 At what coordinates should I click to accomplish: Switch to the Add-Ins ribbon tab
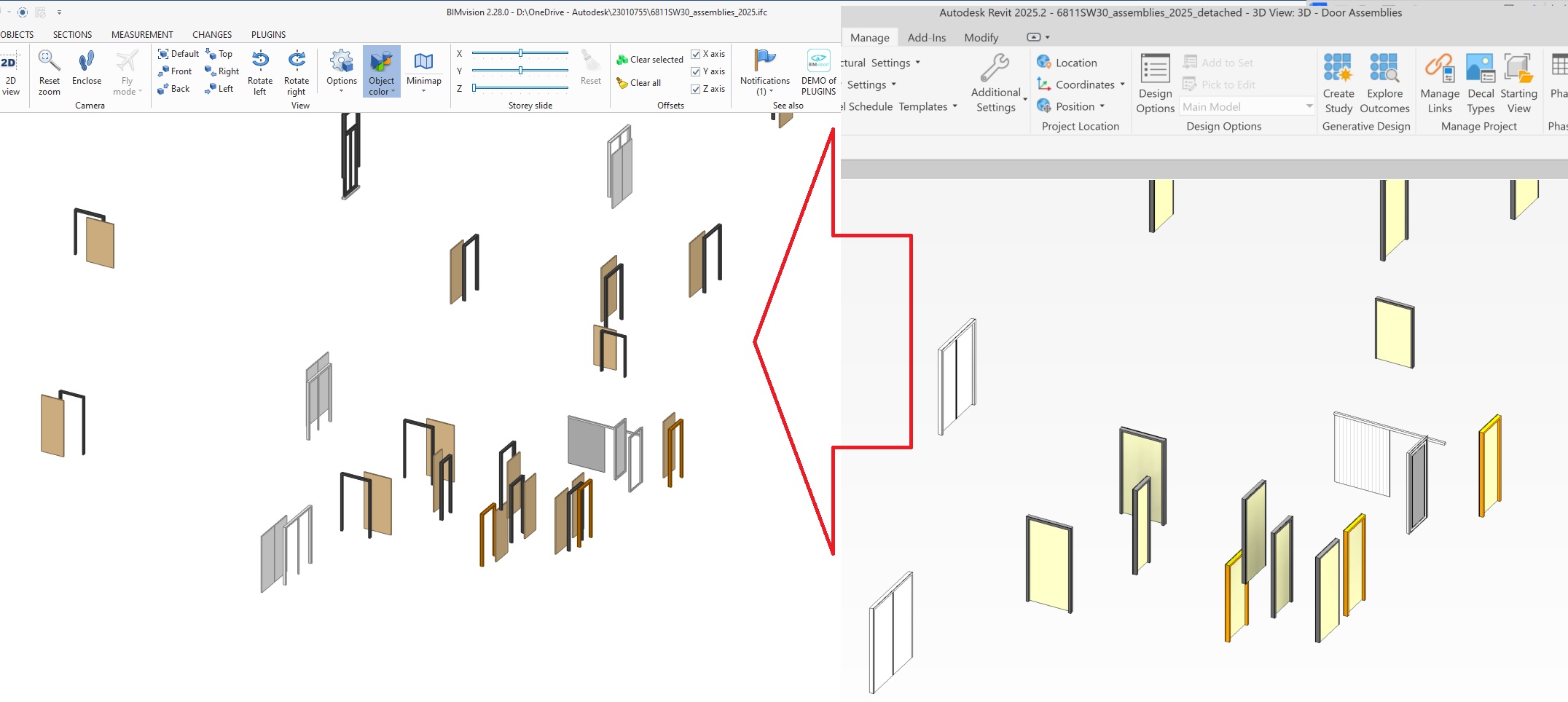(926, 37)
